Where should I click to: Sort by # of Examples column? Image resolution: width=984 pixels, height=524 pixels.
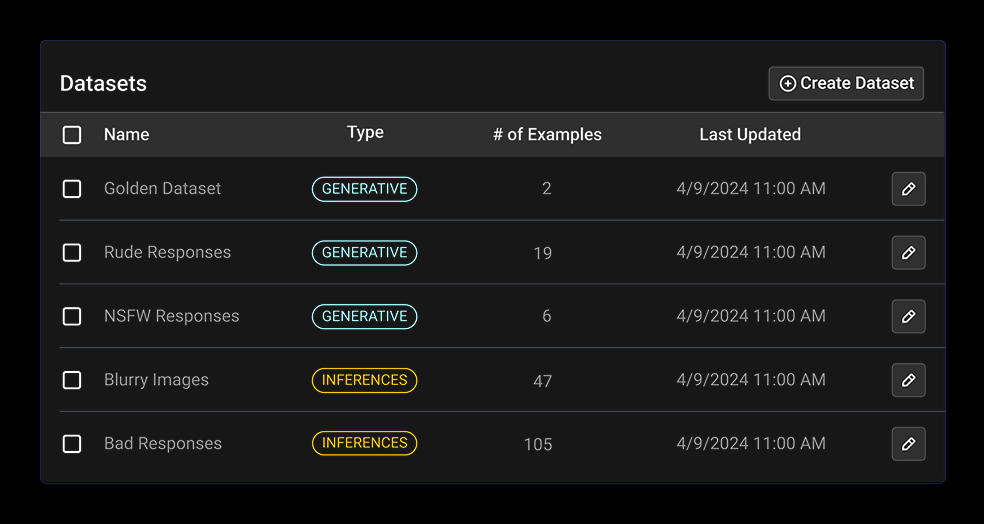pos(547,135)
